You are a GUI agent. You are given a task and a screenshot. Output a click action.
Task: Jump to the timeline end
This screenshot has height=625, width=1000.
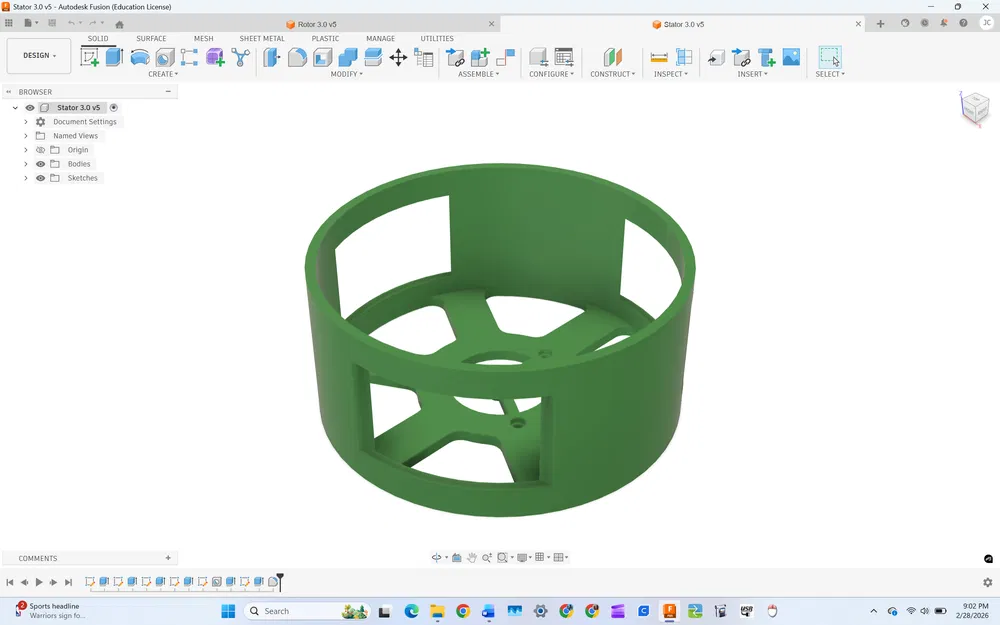(68, 582)
